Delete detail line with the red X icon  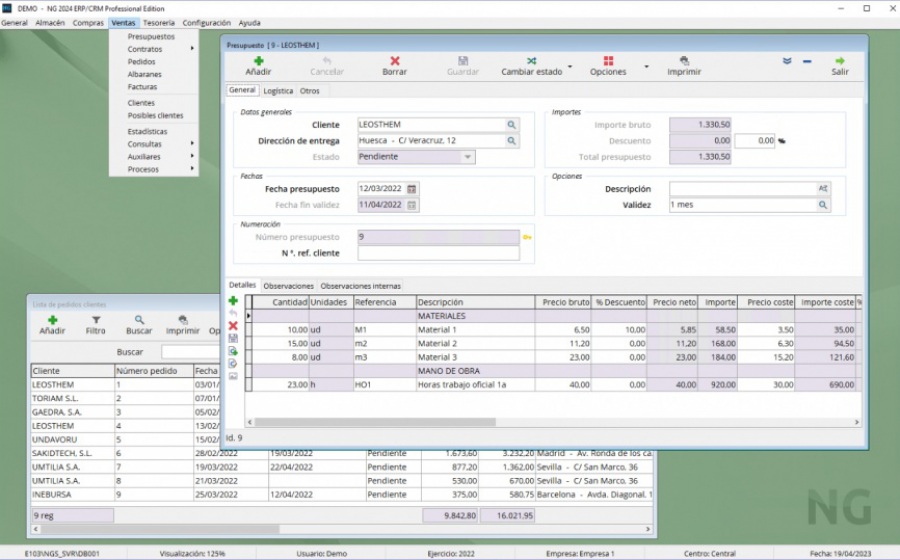click(233, 326)
